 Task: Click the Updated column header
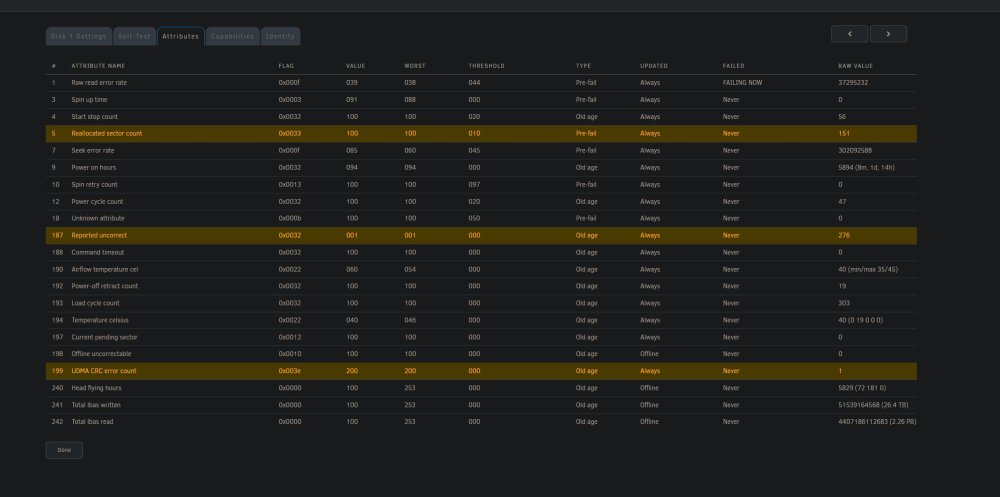click(654, 66)
